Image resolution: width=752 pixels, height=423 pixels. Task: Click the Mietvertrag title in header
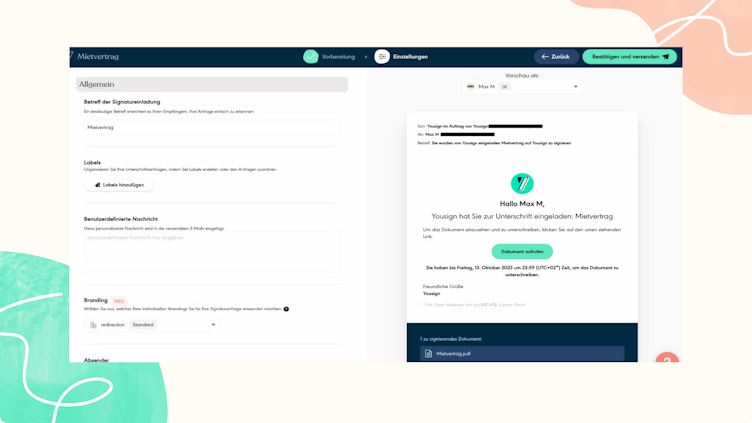click(98, 57)
